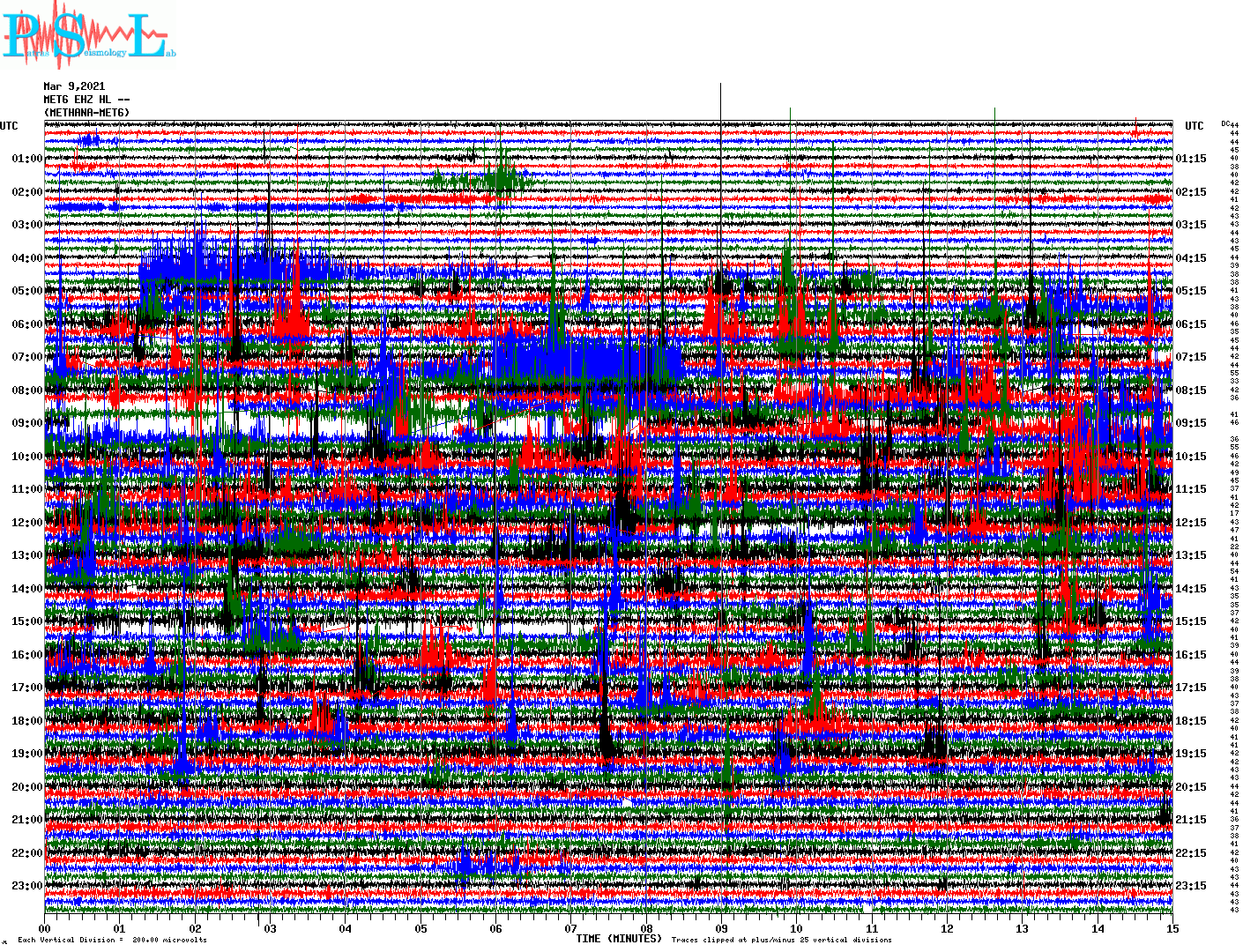Click minute 15 tick on bottom axis
Image resolution: width=1243 pixels, height=952 pixels.
[1172, 929]
